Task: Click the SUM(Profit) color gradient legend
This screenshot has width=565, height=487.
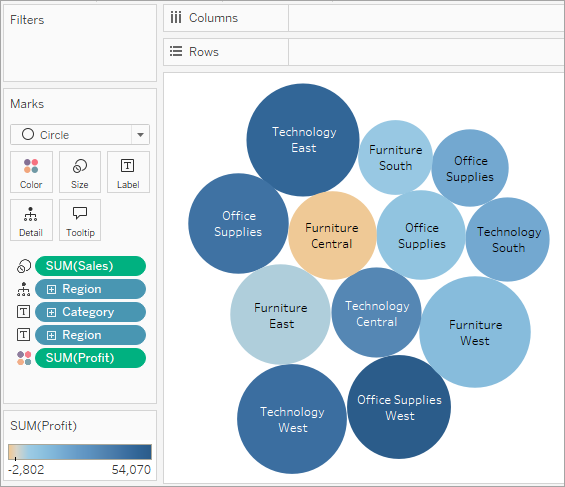Action: pos(80,452)
